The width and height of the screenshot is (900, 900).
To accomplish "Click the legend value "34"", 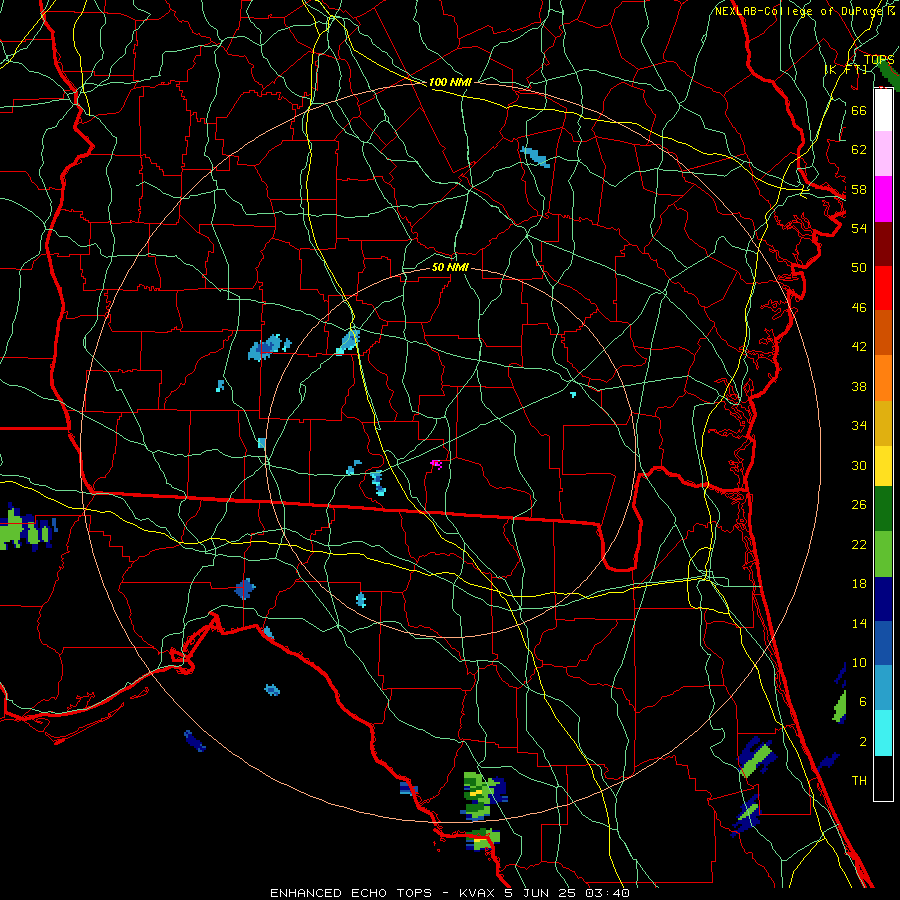I will click(859, 426).
